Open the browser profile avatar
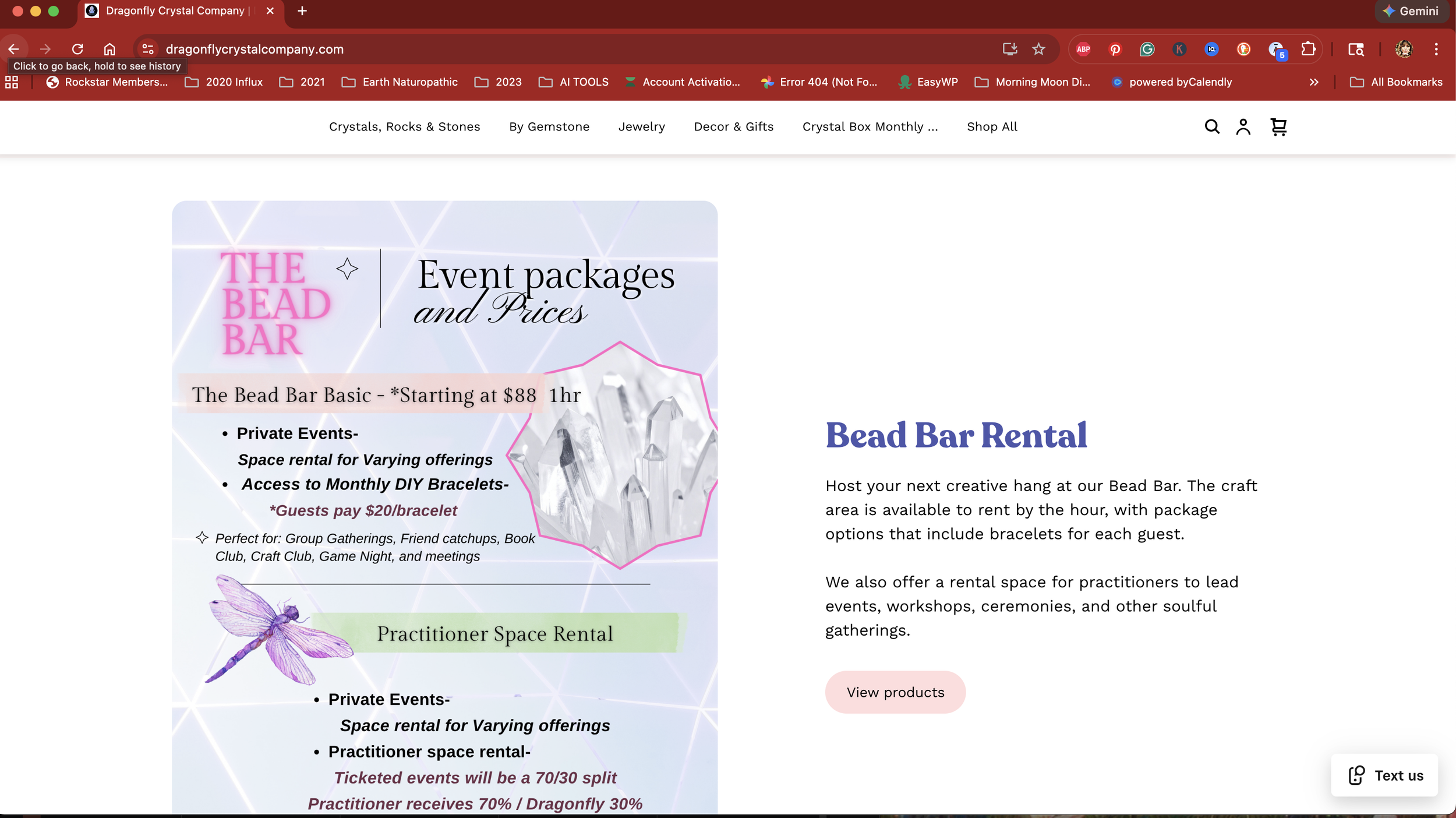This screenshot has width=1456, height=818. pyautogui.click(x=1404, y=49)
